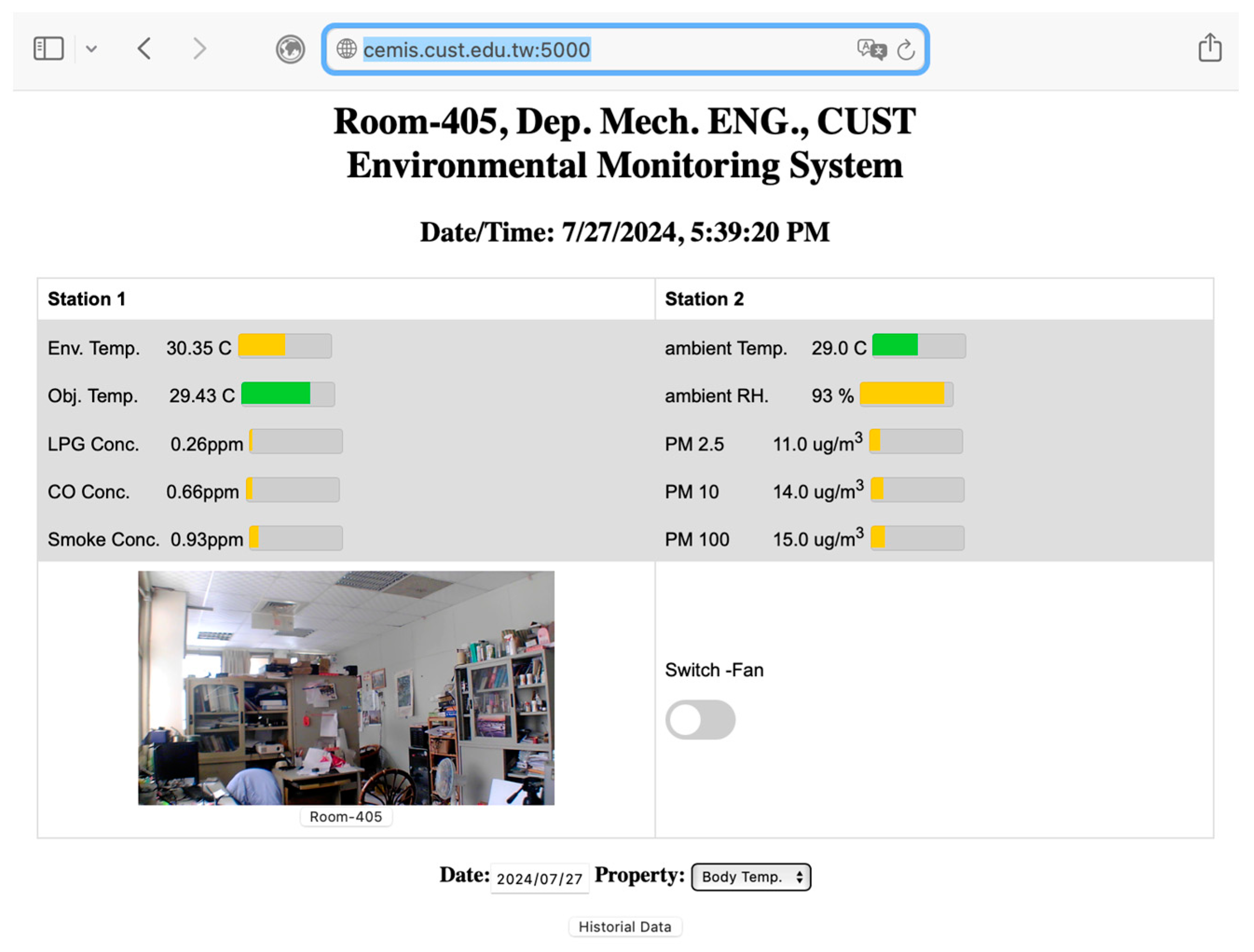Screen dimensions: 1254x952
Task: Click the translate page icon
Action: (x=872, y=50)
